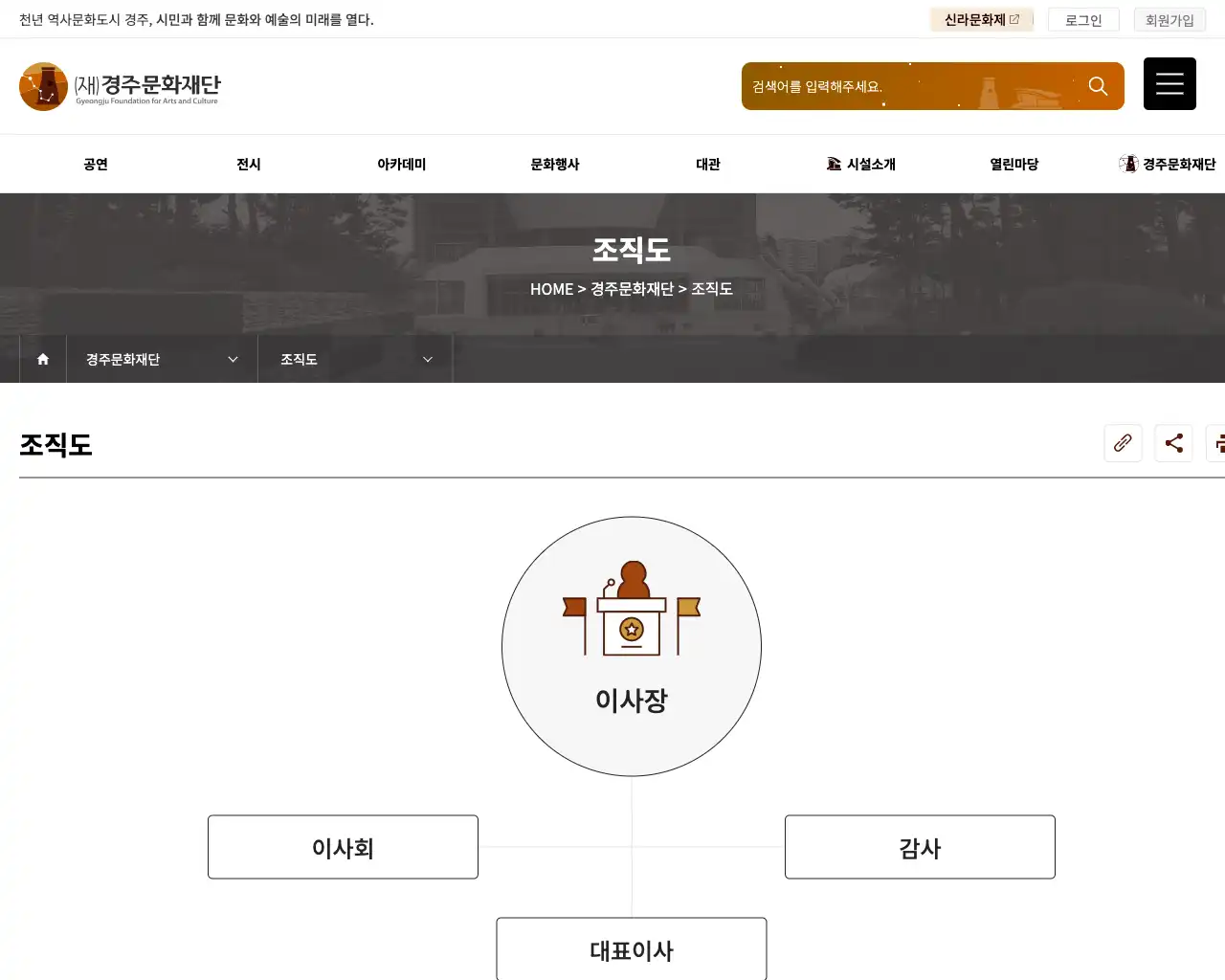Viewport: 1225px width, 980px height.
Task: Select the 공연 menu item
Action: [95, 164]
